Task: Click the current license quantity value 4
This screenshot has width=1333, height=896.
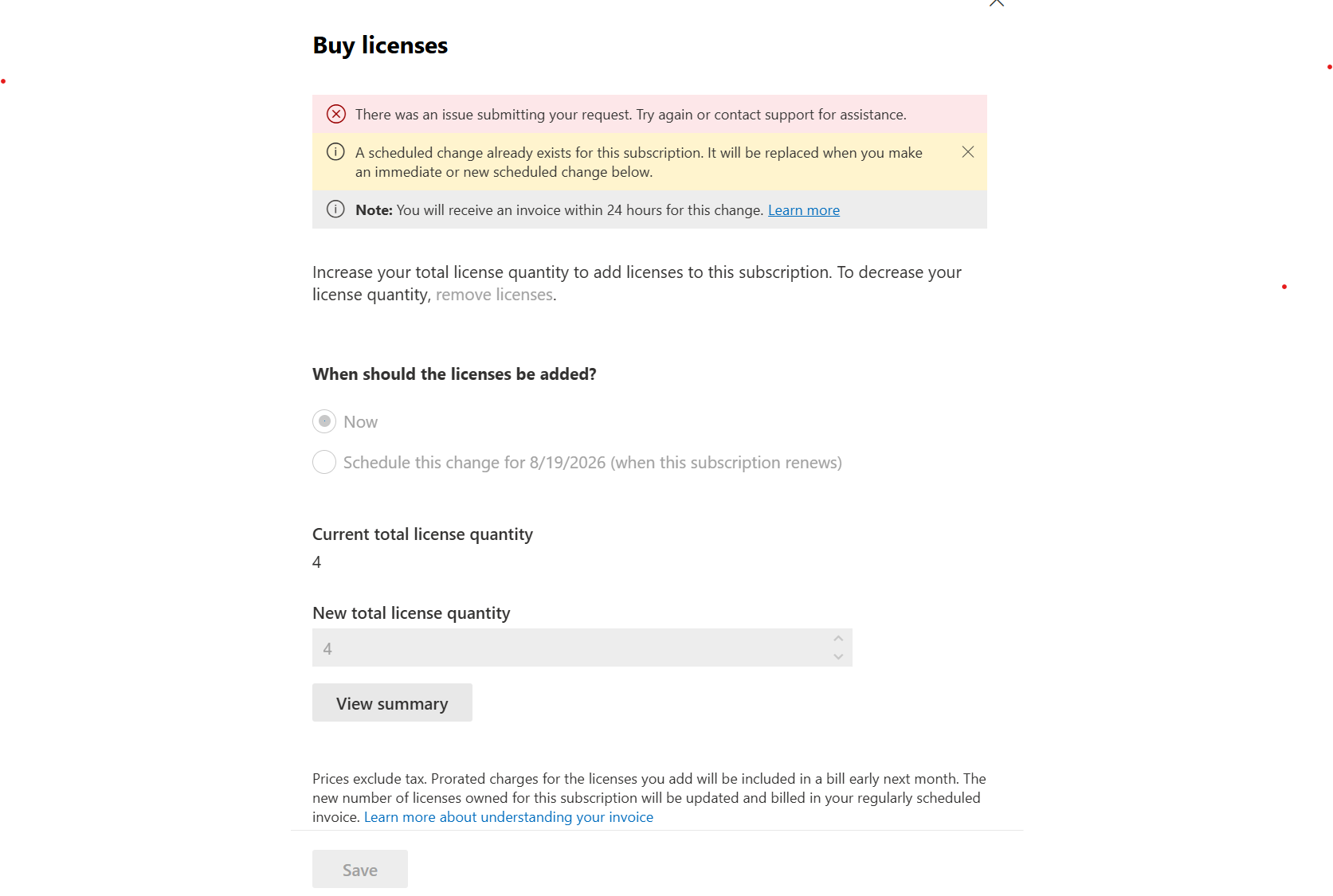Action: tap(317, 562)
